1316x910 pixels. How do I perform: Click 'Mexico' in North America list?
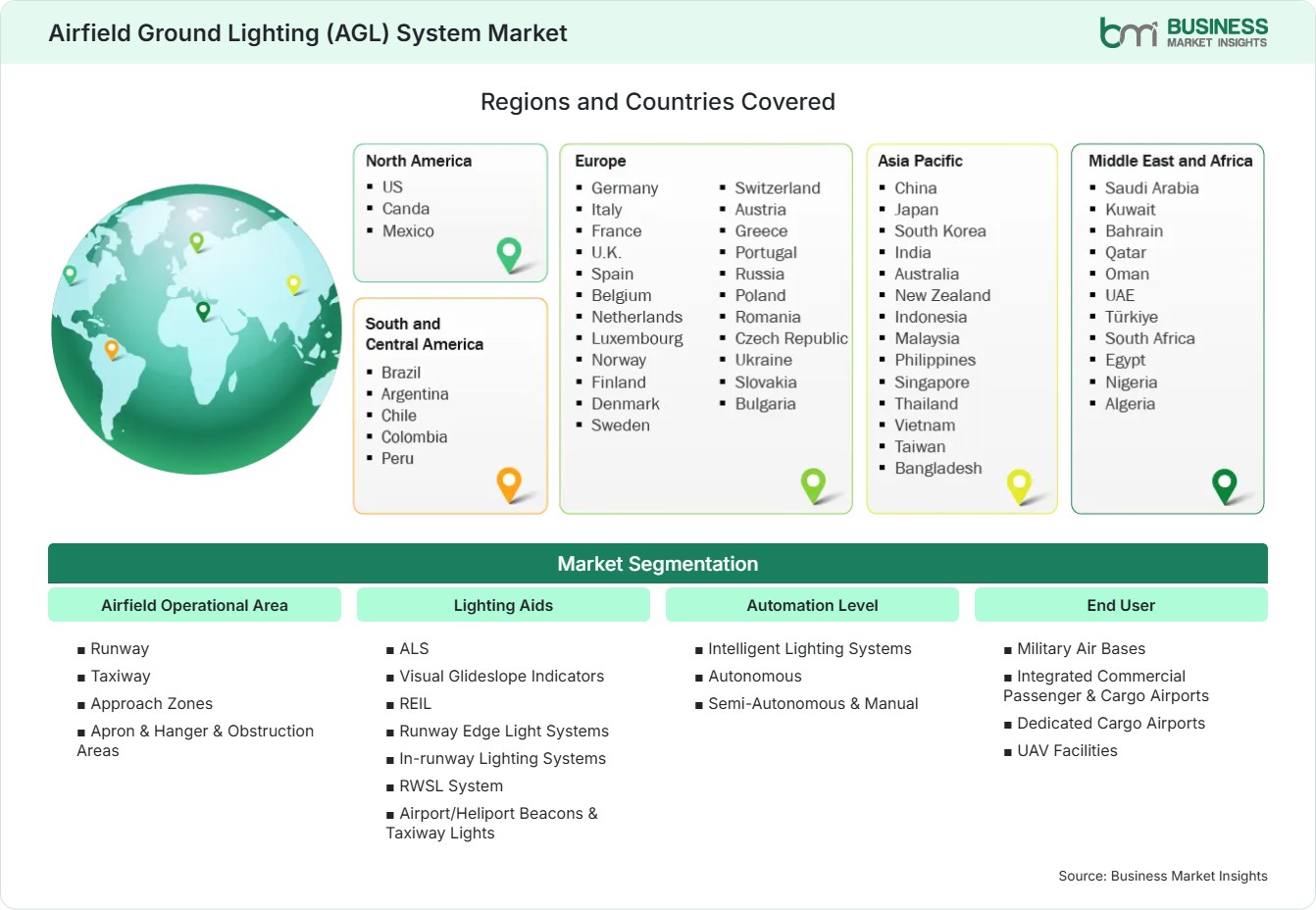tap(408, 231)
